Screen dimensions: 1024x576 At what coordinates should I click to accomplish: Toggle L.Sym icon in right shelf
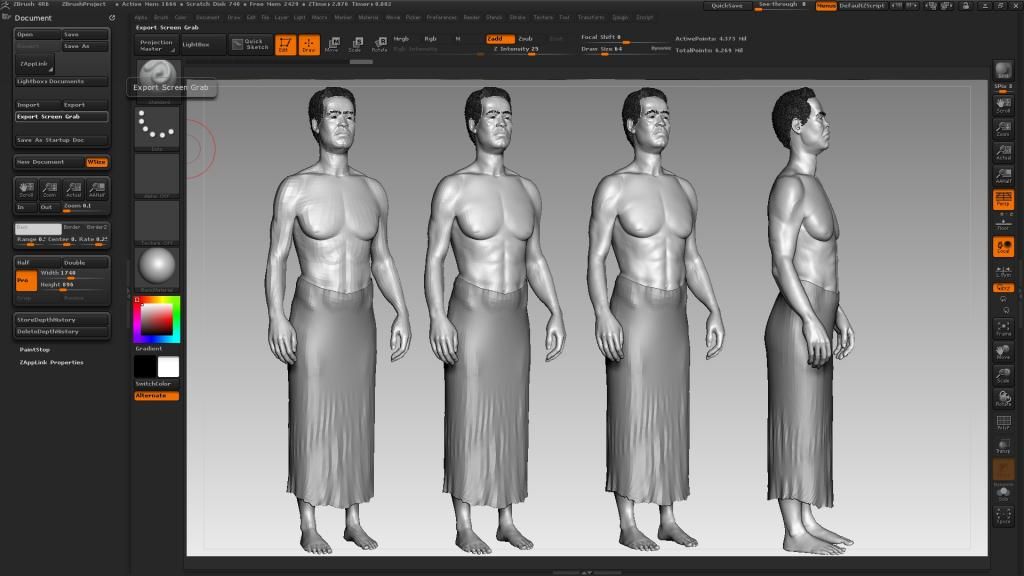point(1003,271)
